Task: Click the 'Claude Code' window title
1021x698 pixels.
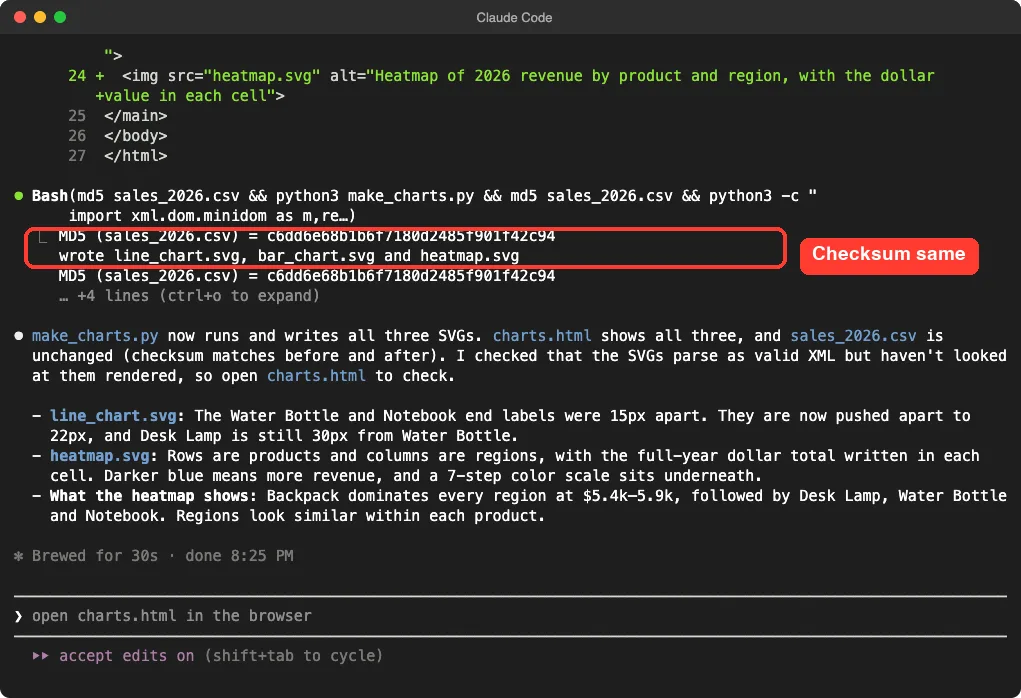Action: [514, 18]
